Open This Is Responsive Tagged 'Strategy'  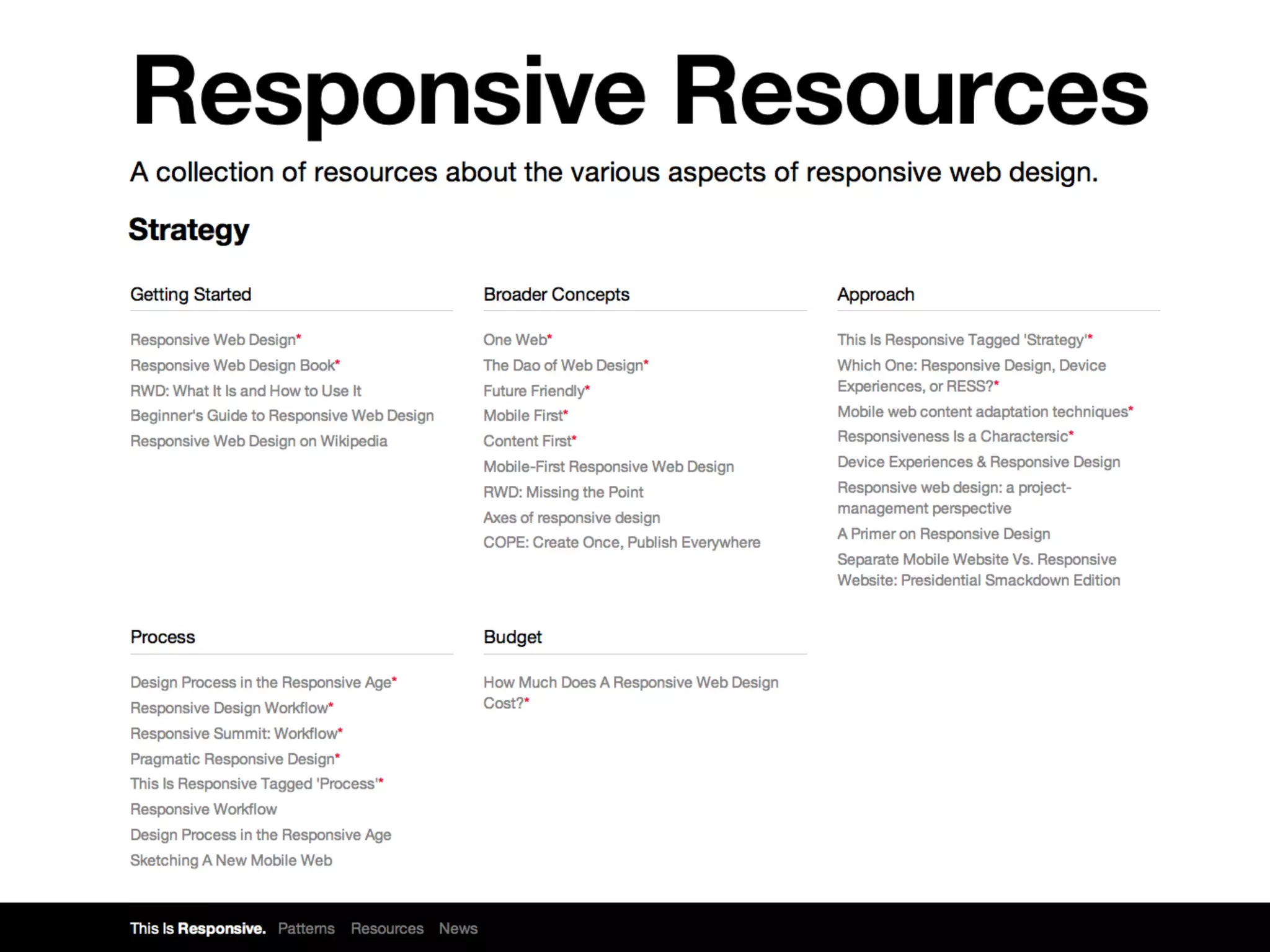(961, 340)
